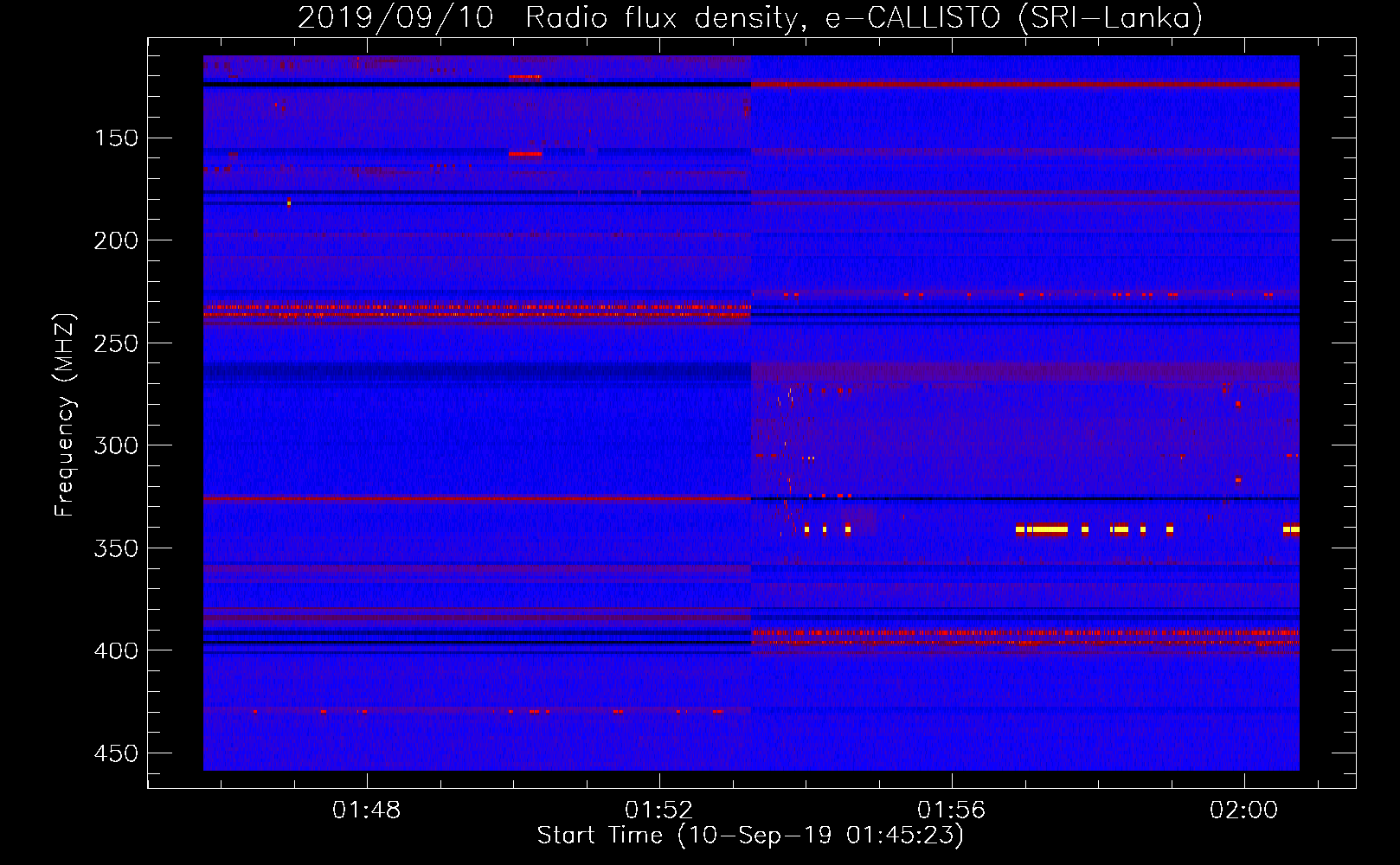Click the 250 frequency tick label
Image resolution: width=1400 pixels, height=865 pixels.
116,343
